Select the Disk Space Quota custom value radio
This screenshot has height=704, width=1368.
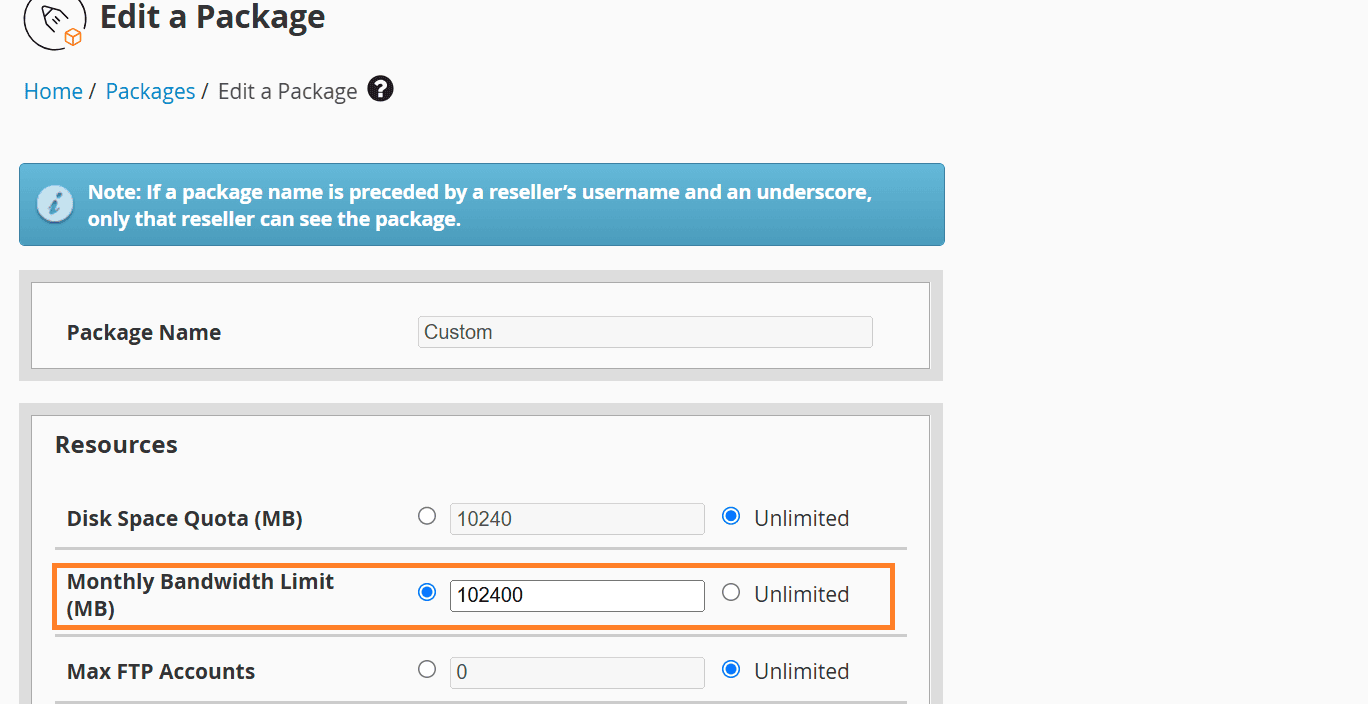[x=427, y=516]
